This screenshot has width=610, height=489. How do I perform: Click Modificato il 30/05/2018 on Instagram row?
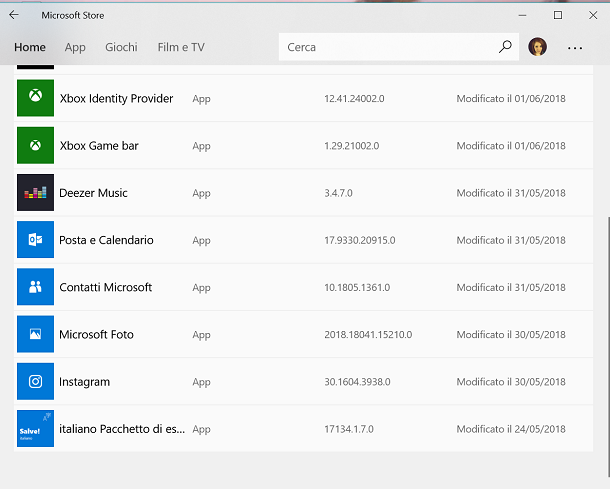pos(511,382)
